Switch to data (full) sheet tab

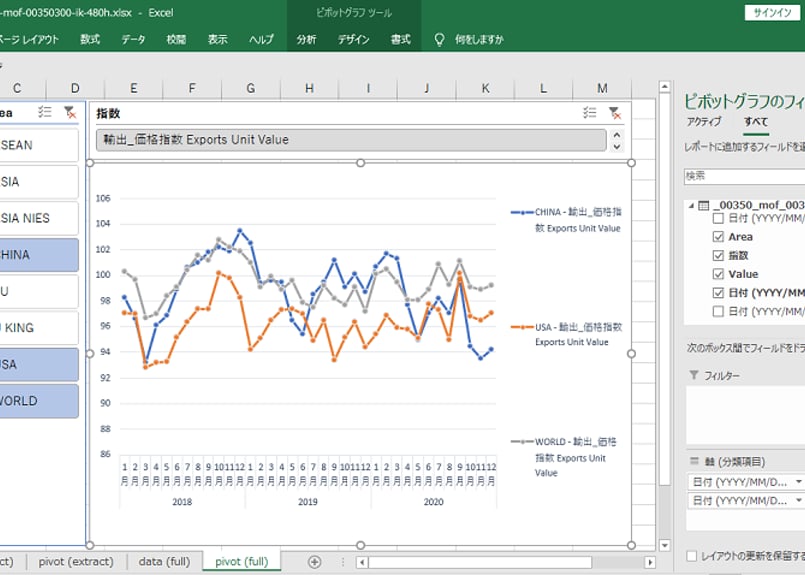[164, 562]
